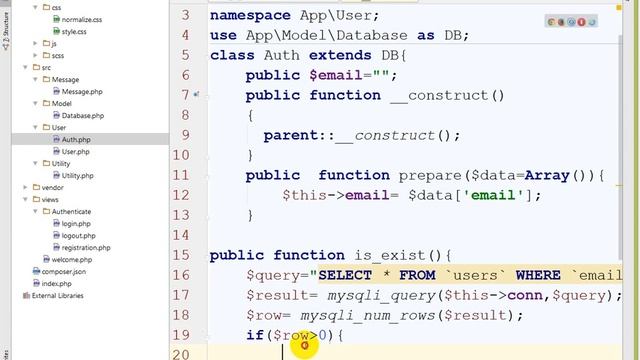This screenshot has width=640, height=360.
Task: Select the style.css file icon
Action: tap(56, 31)
